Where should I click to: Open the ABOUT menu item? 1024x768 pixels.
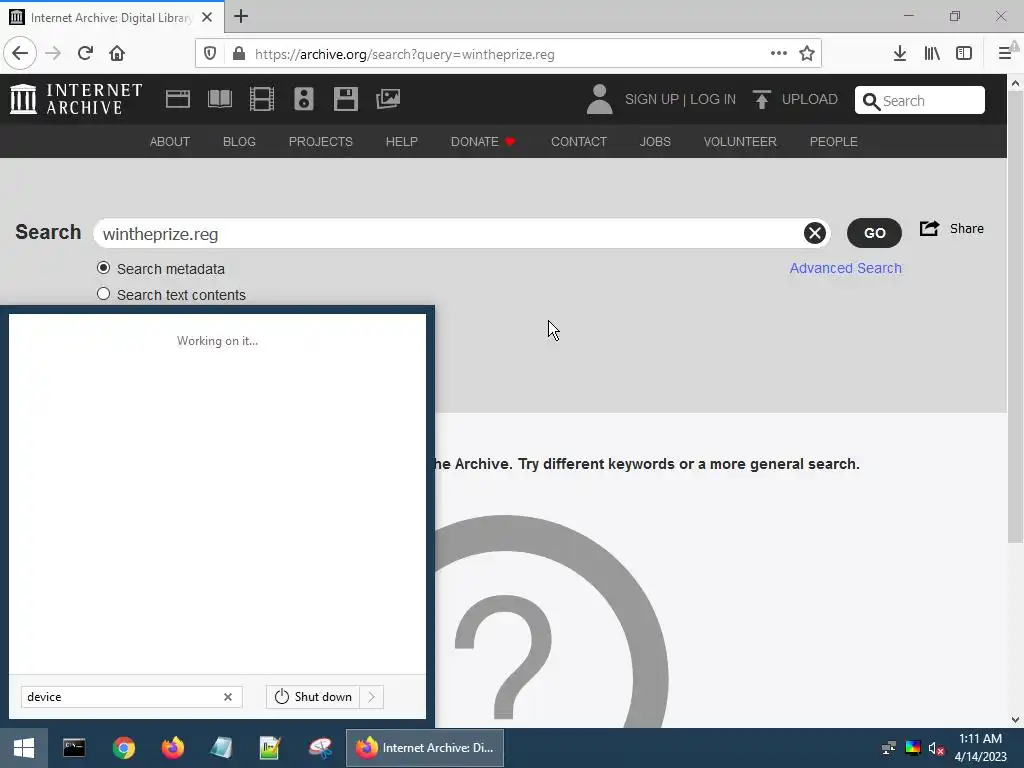[170, 142]
